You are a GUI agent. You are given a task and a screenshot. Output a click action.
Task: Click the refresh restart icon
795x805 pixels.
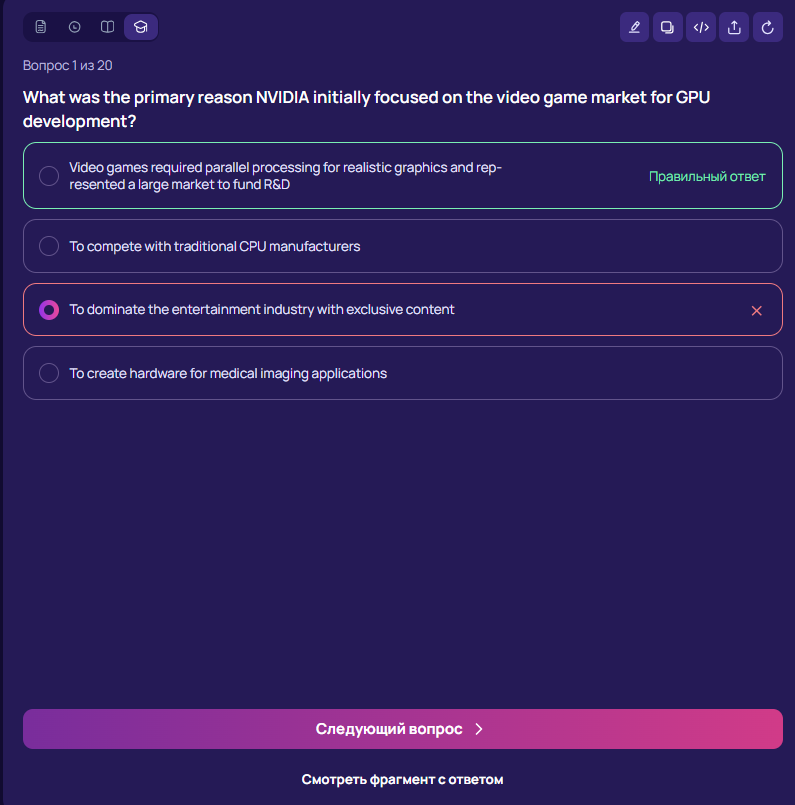768,27
